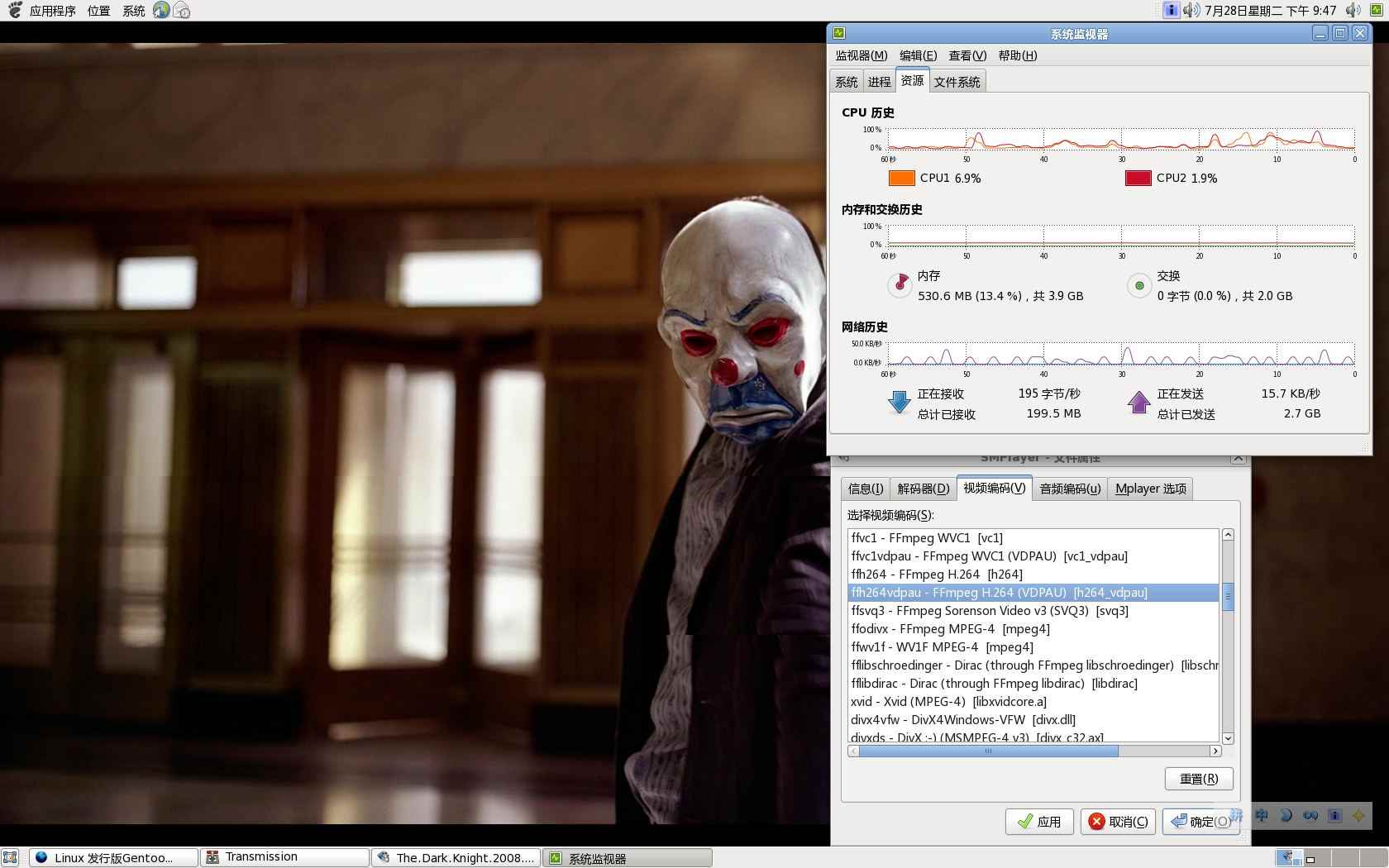
Task: Select the ffh264vdpau - FFmpeg H.264 (VDPAU) row
Action: [1033, 592]
